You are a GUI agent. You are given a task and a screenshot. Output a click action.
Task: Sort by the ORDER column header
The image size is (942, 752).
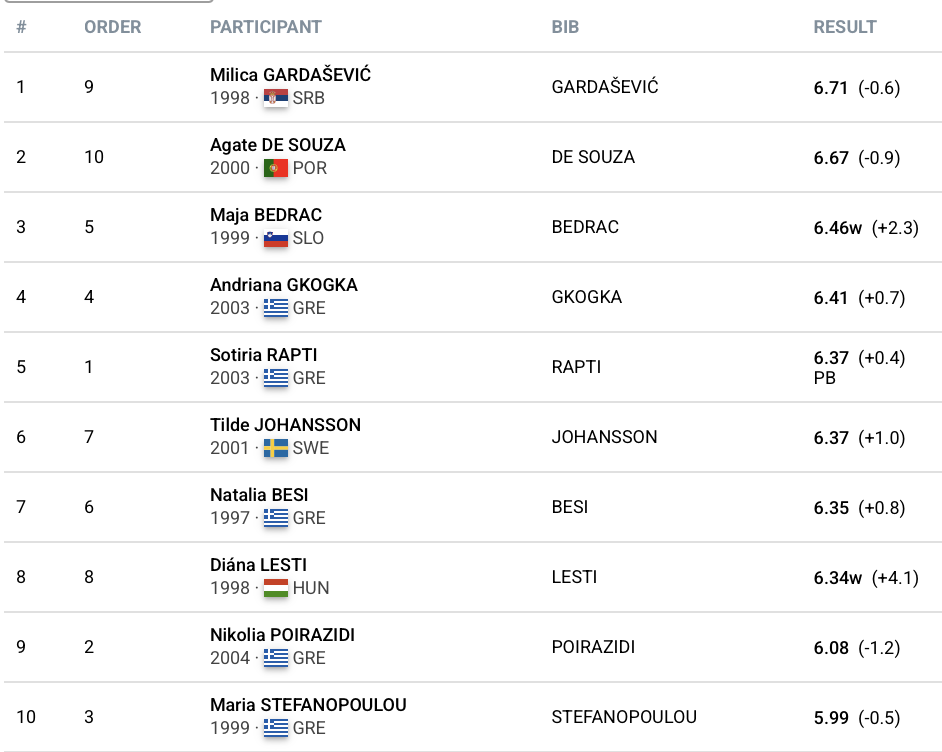pyautogui.click(x=112, y=27)
